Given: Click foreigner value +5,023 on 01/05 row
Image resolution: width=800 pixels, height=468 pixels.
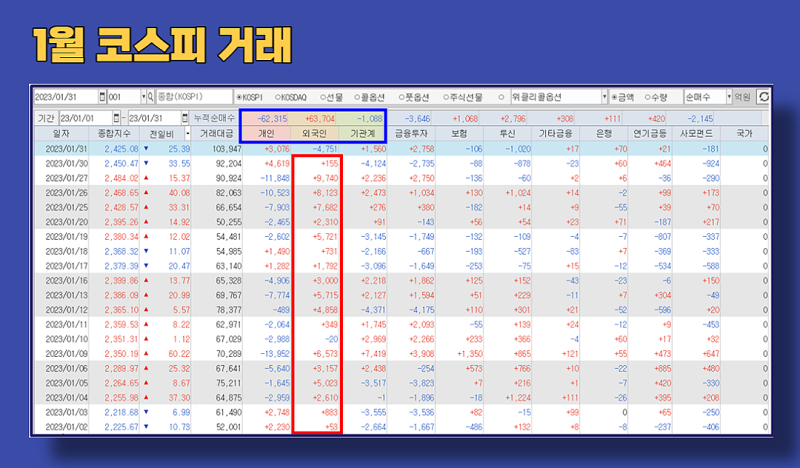Looking at the screenshot, I should (x=325, y=383).
